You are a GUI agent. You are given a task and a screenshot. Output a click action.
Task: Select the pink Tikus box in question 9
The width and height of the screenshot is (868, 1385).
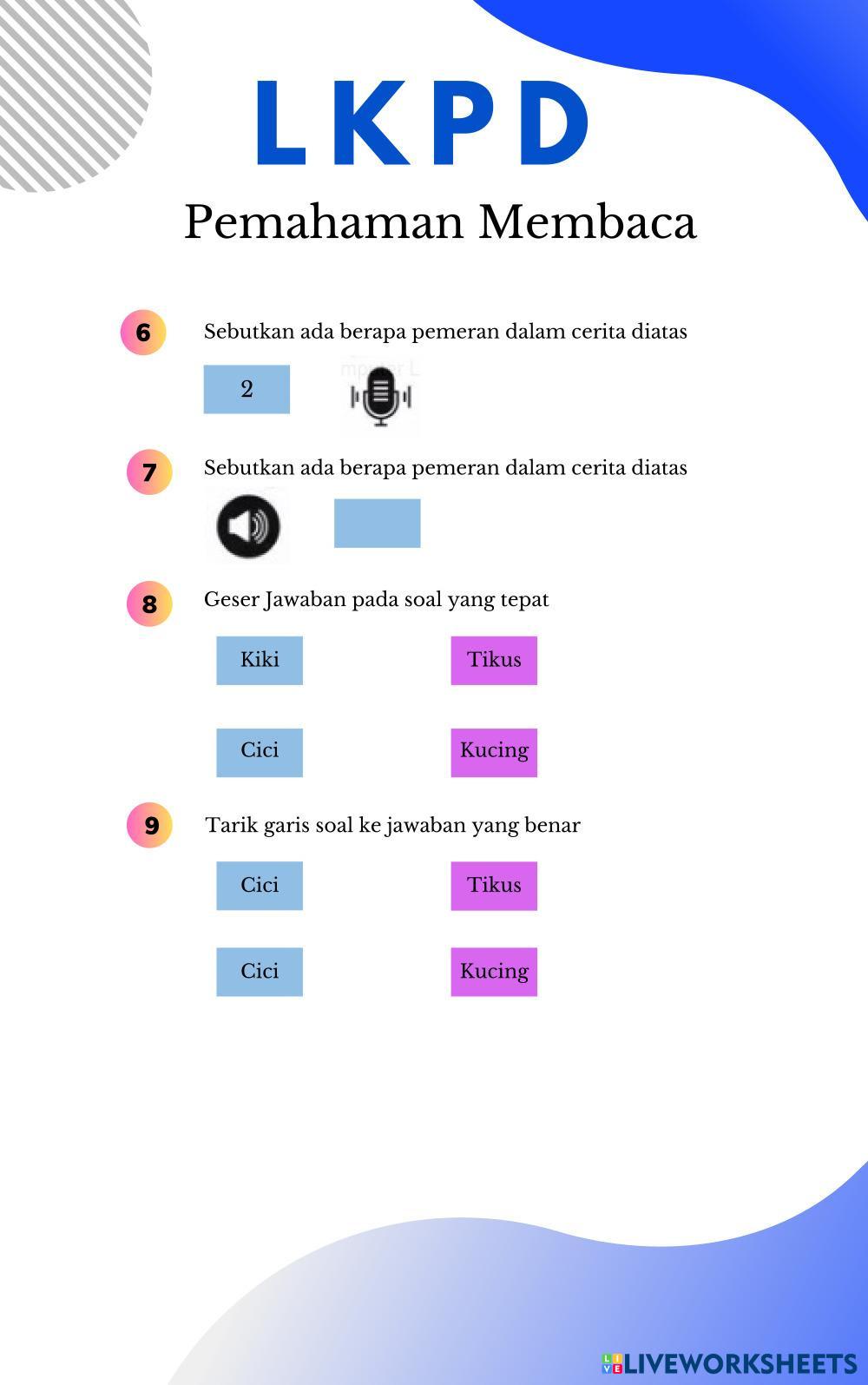pos(494,886)
